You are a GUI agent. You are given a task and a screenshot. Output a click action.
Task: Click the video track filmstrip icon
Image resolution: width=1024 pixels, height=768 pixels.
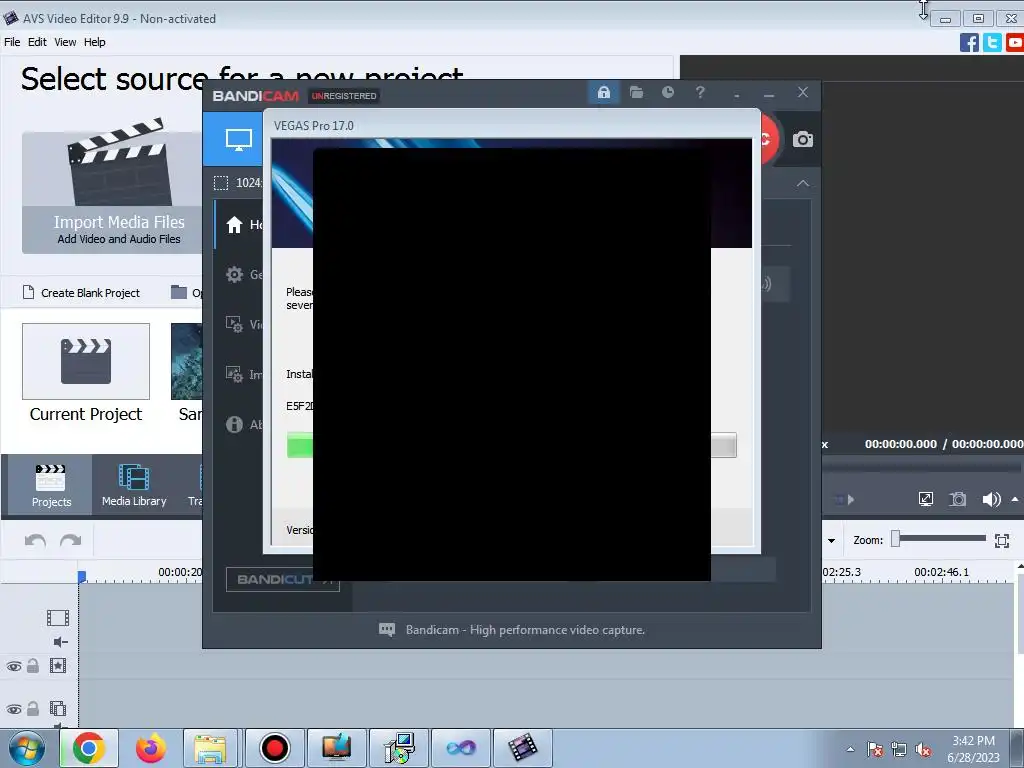coord(57,618)
